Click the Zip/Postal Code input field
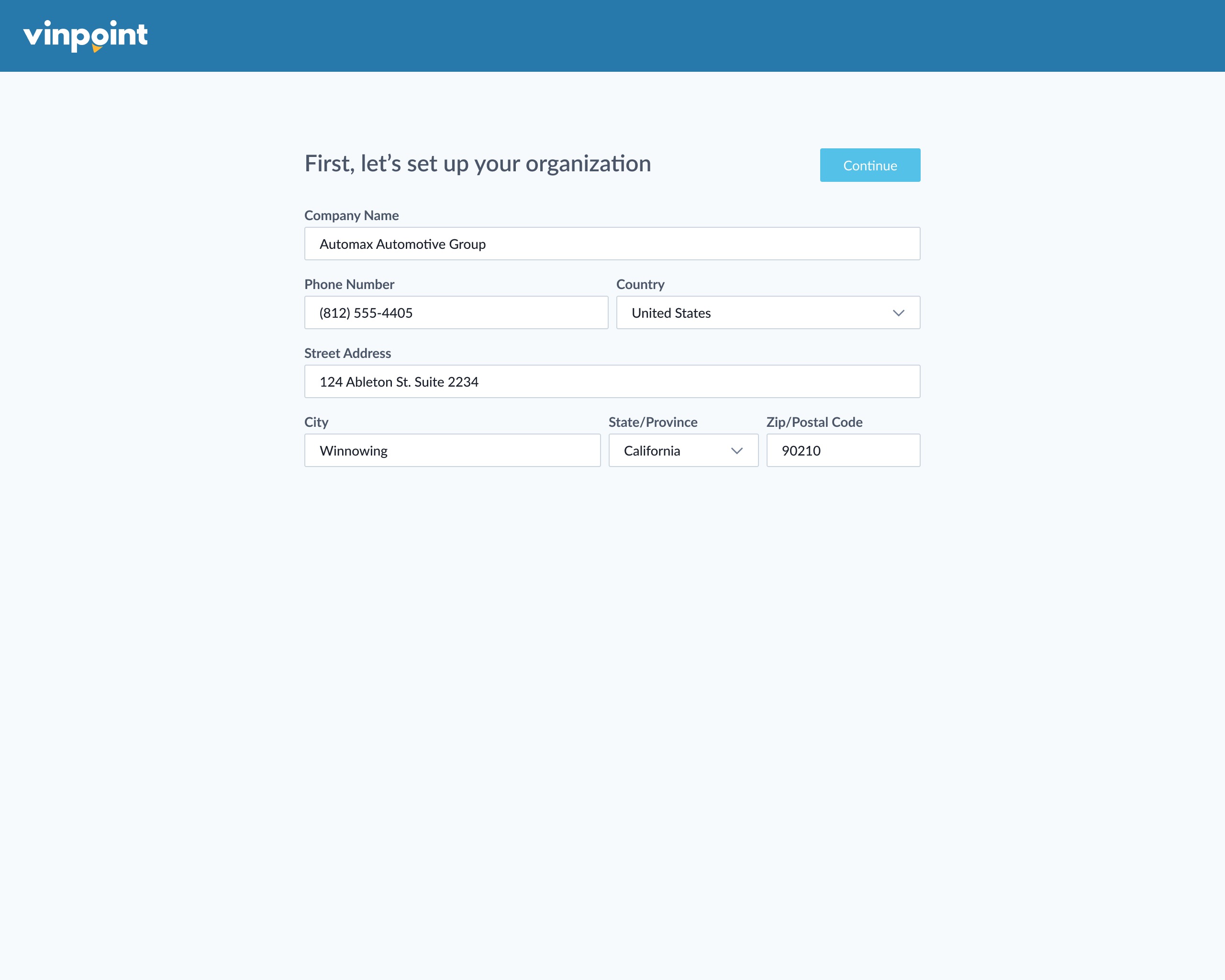 (843, 450)
